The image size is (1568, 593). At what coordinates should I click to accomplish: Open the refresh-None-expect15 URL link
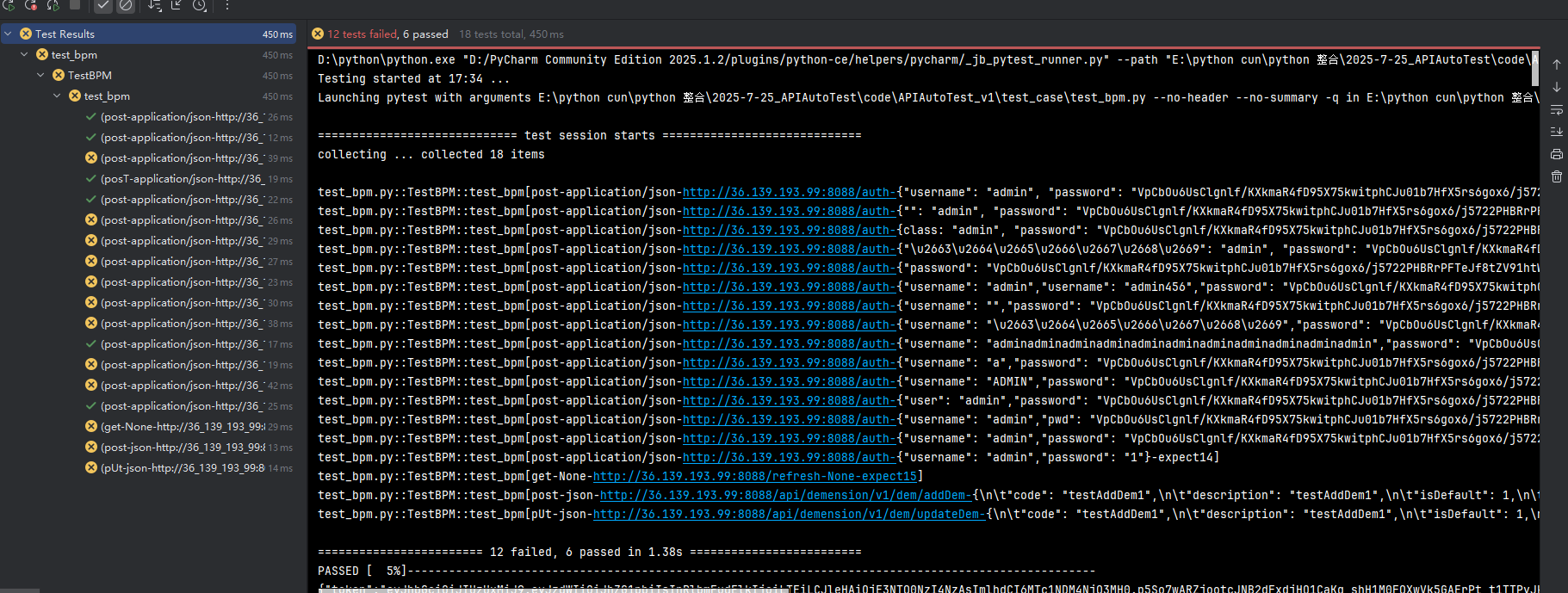[754, 476]
